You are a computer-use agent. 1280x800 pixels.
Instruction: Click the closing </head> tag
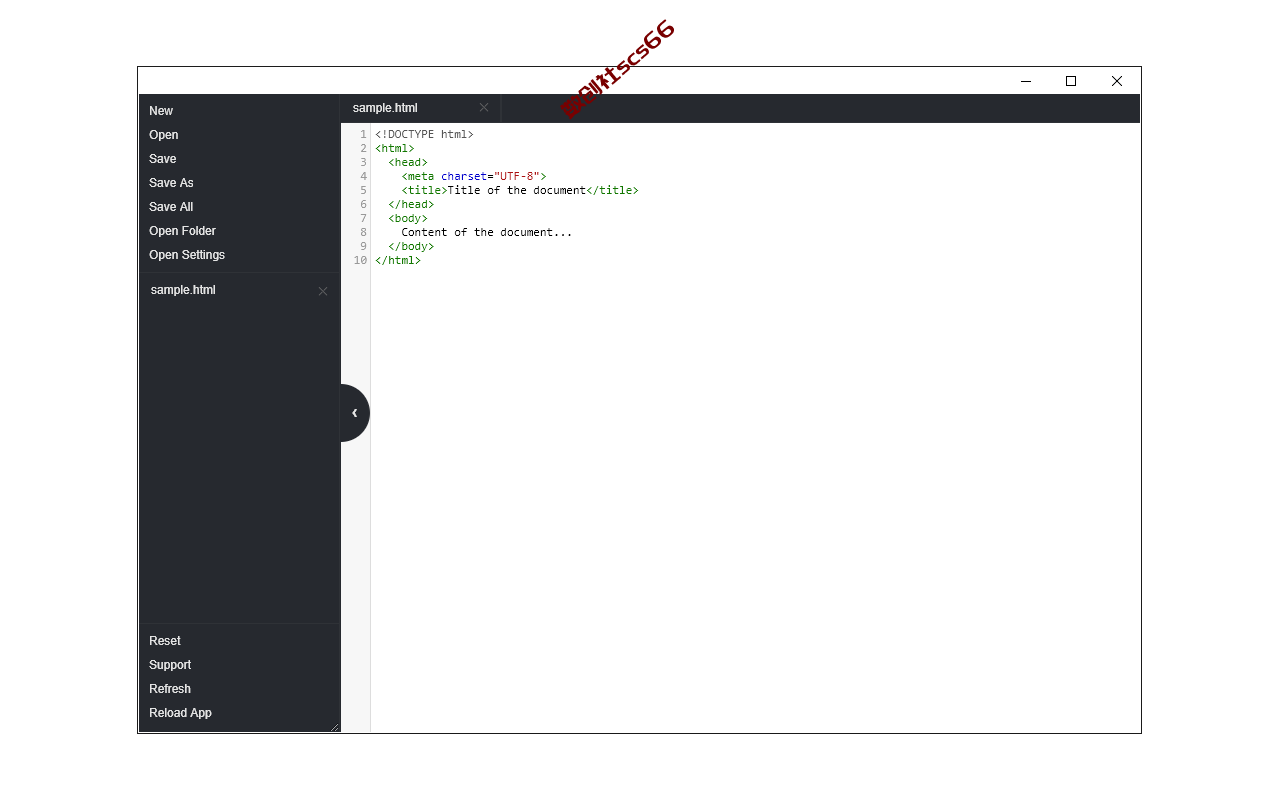click(411, 204)
